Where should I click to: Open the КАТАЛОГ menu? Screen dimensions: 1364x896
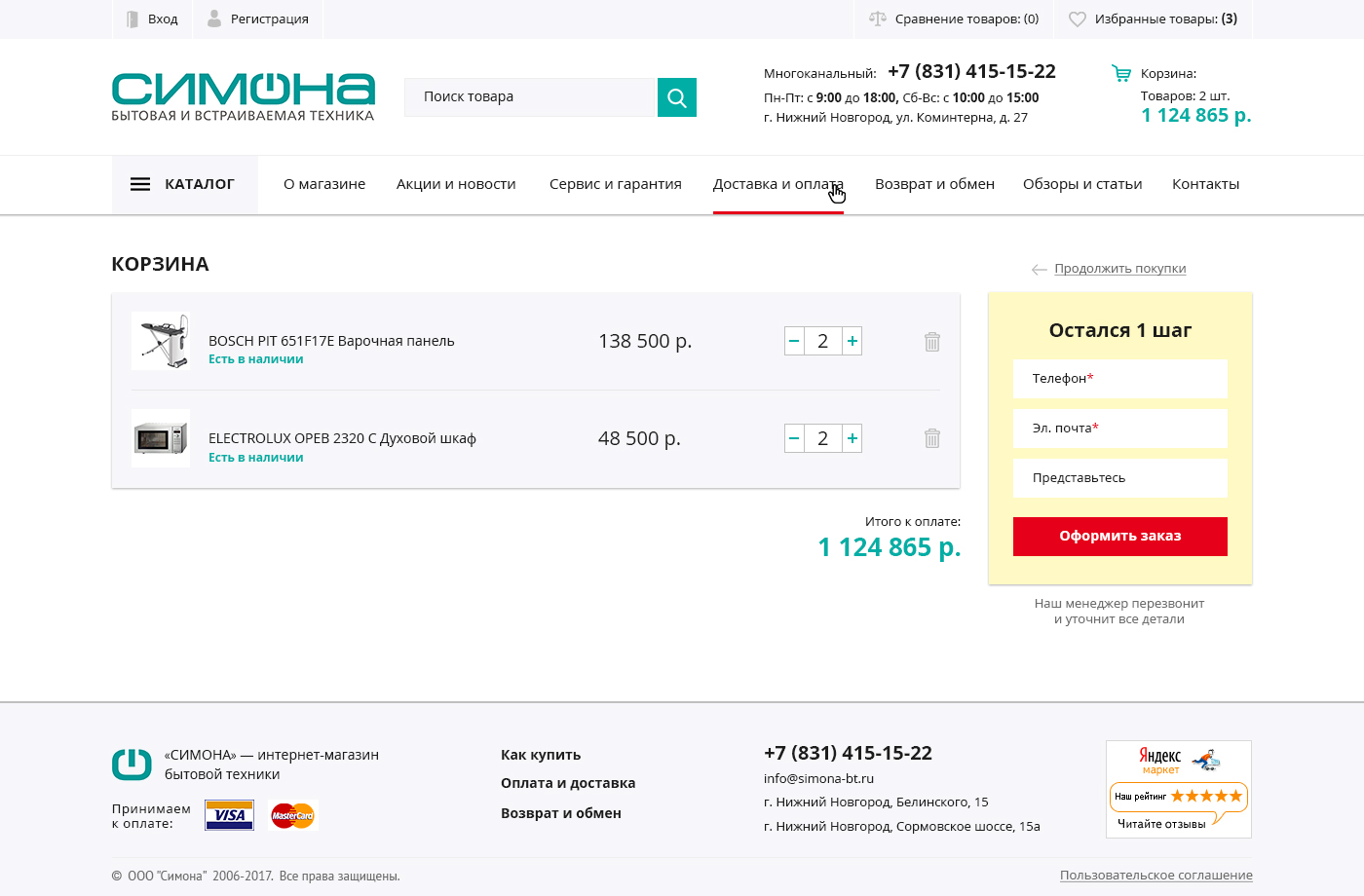185,184
